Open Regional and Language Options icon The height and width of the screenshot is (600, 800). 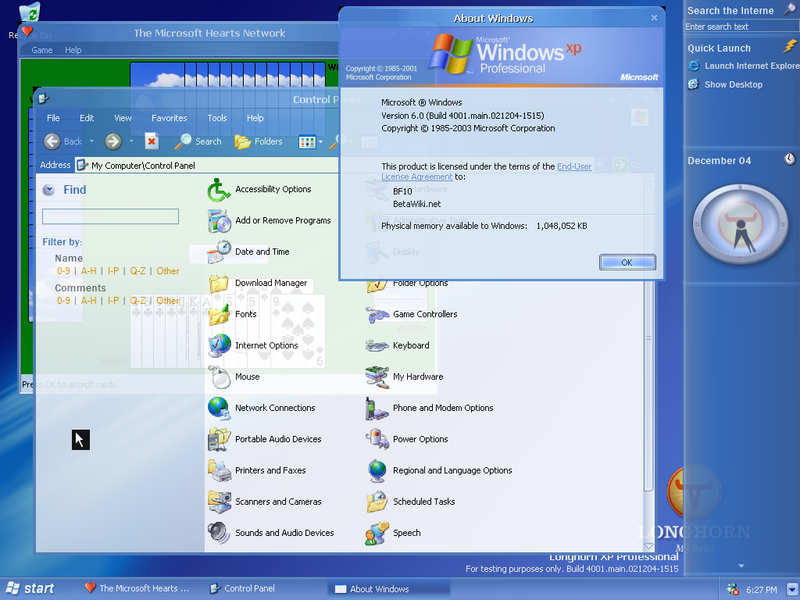(377, 470)
